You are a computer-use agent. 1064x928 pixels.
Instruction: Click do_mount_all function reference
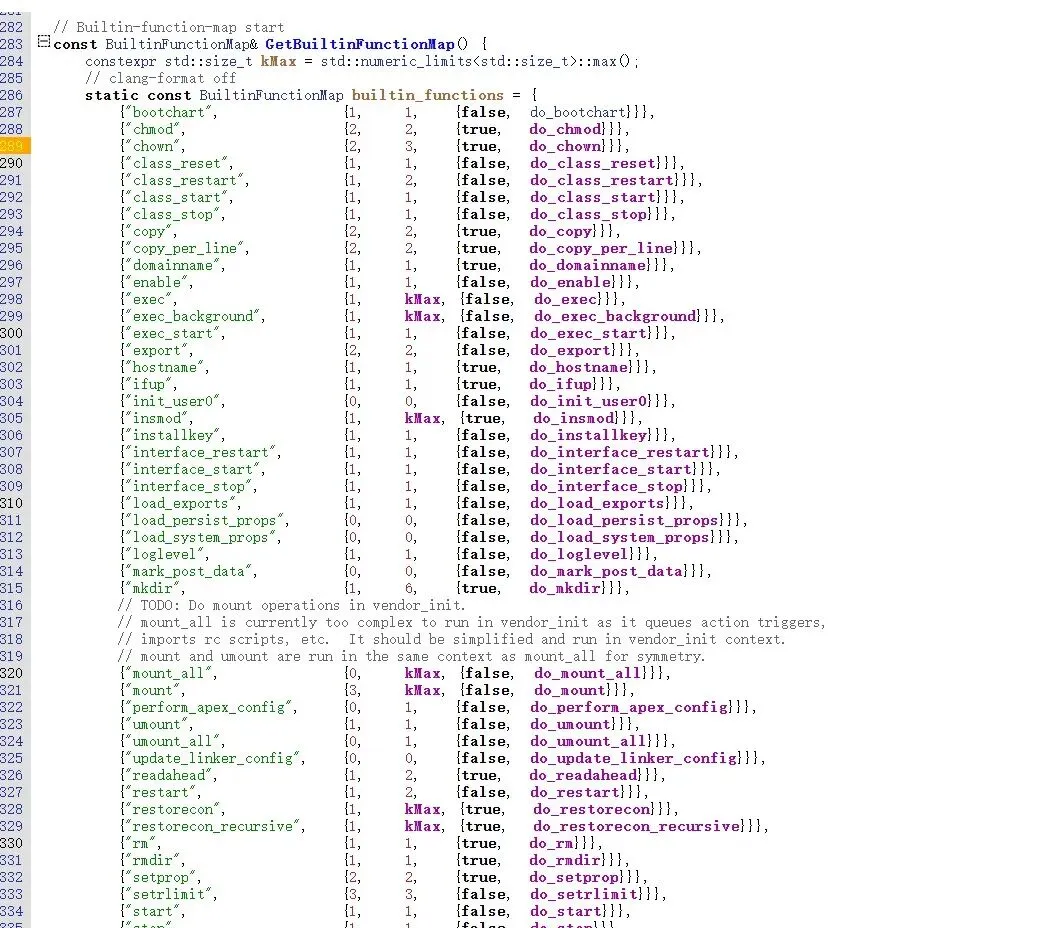point(588,673)
